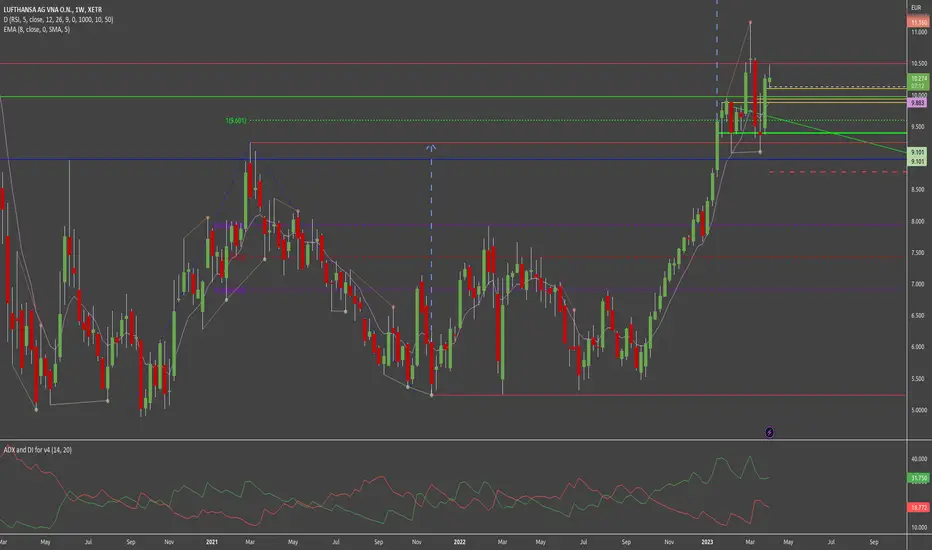Click the 2021 label on the time axis
This screenshot has width=932, height=550.
coord(212,542)
